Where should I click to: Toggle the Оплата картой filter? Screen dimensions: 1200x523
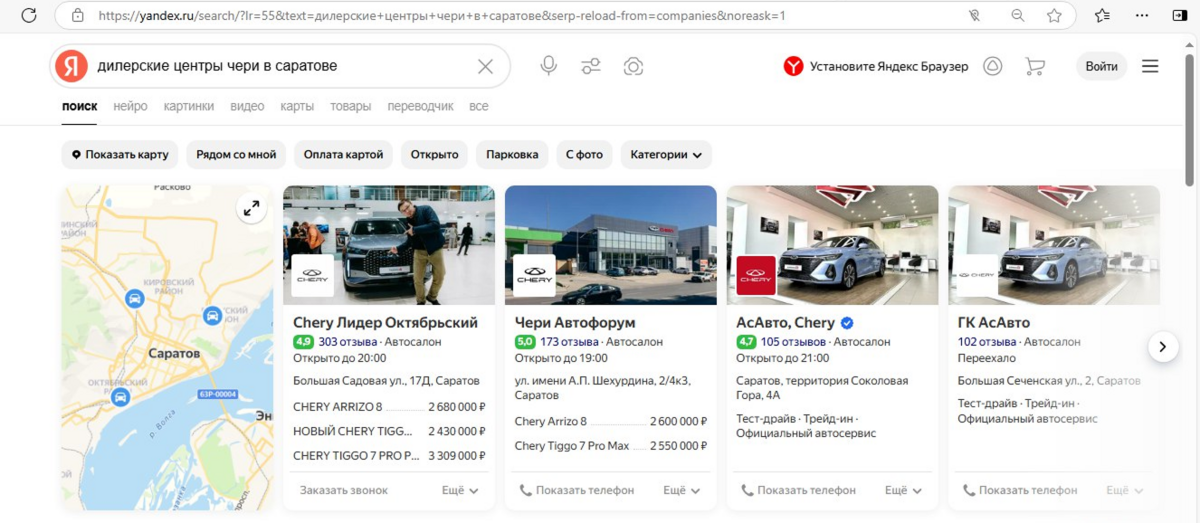[x=343, y=155]
